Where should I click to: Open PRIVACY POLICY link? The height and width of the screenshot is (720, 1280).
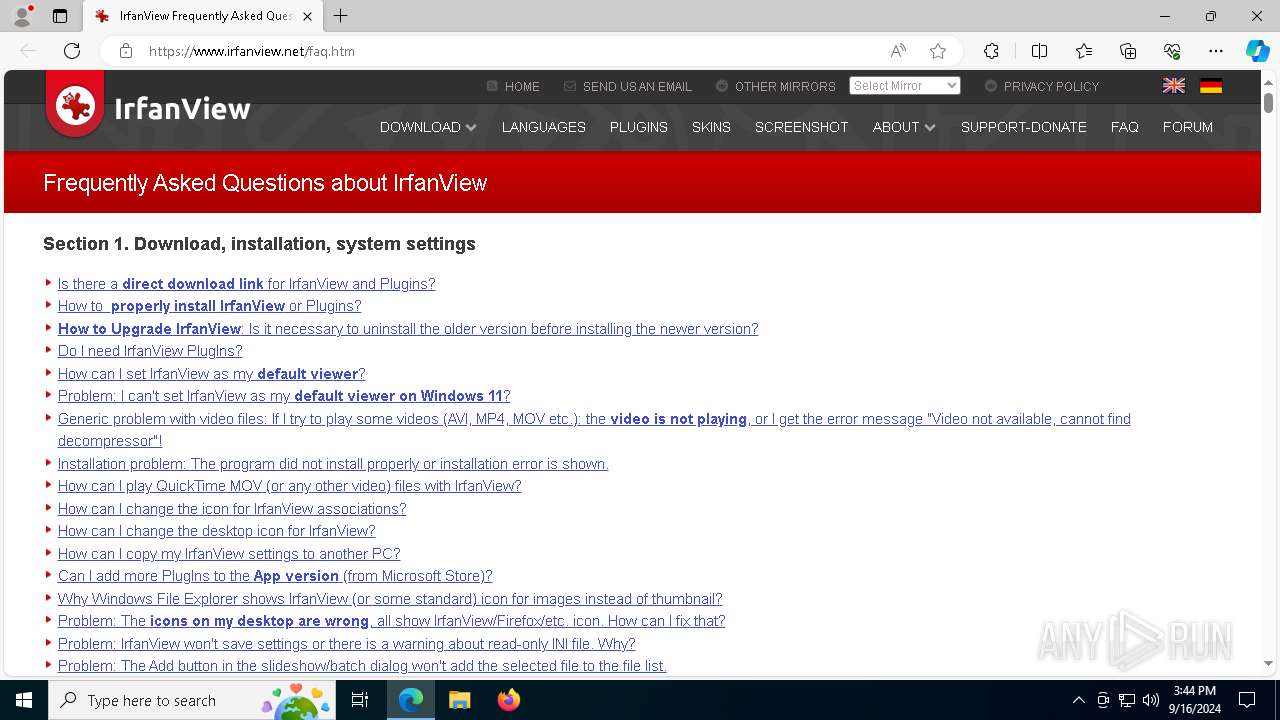(x=1042, y=87)
